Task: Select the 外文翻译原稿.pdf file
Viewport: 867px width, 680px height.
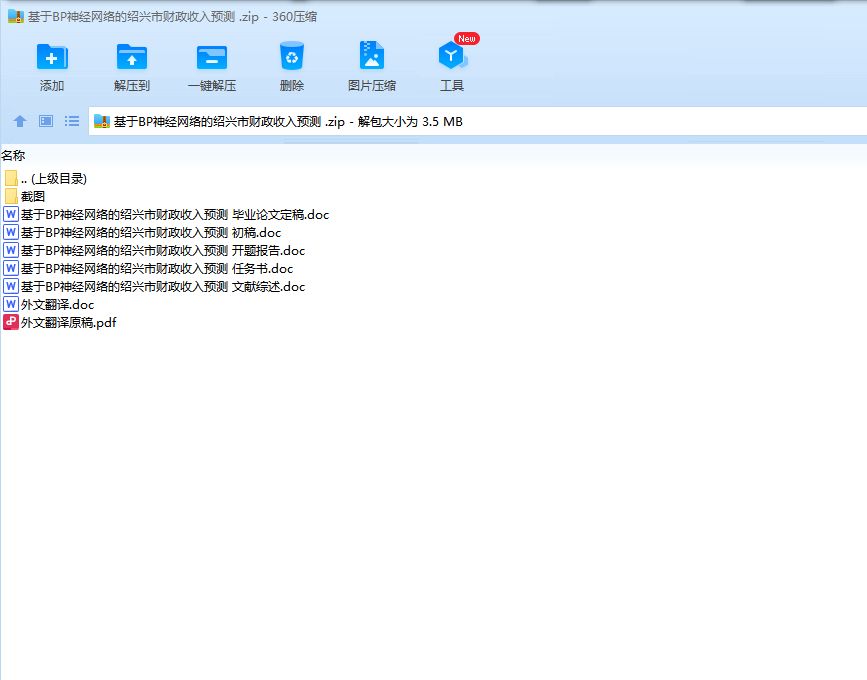Action: pos(60,322)
